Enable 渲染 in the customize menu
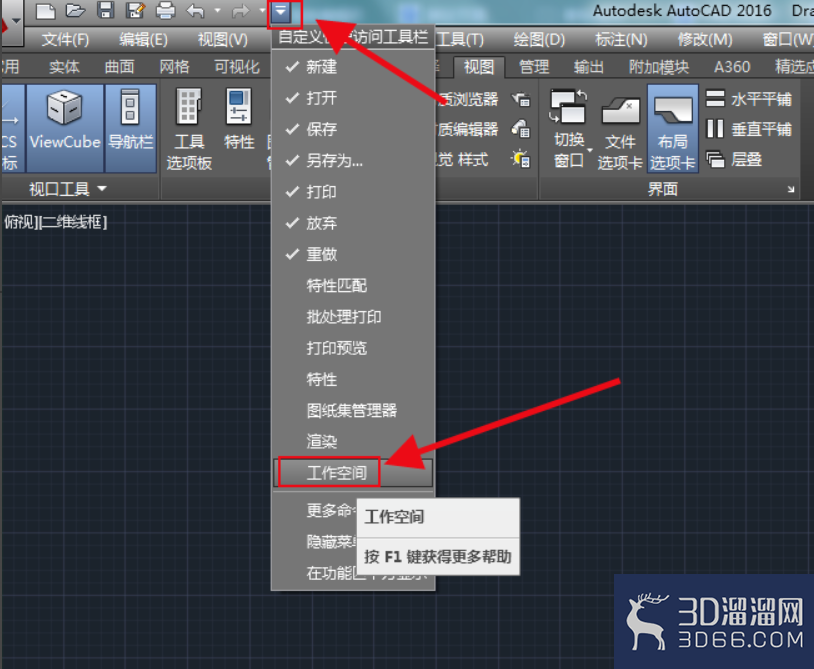This screenshot has width=814, height=669. (353, 442)
